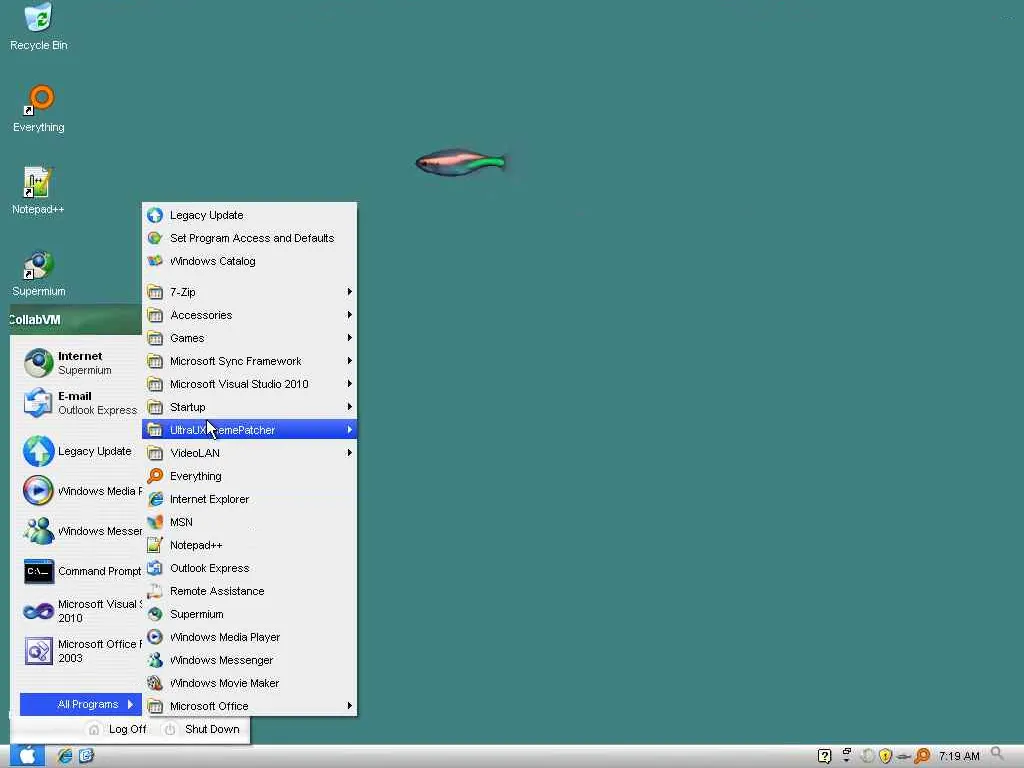Open Windows Movie Maker entry

click(249, 683)
